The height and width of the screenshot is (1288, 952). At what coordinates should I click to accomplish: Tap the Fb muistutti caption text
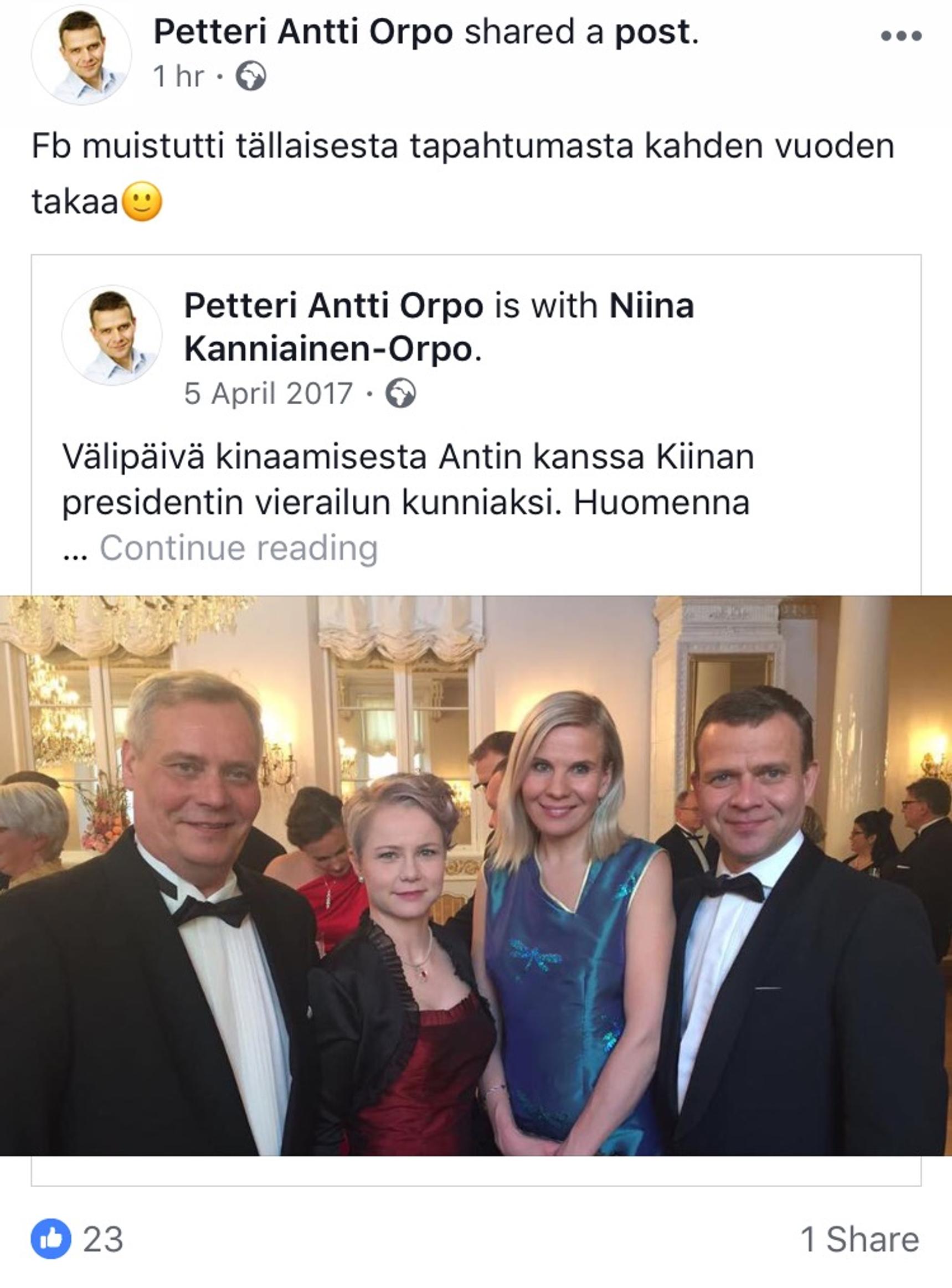tap(462, 174)
